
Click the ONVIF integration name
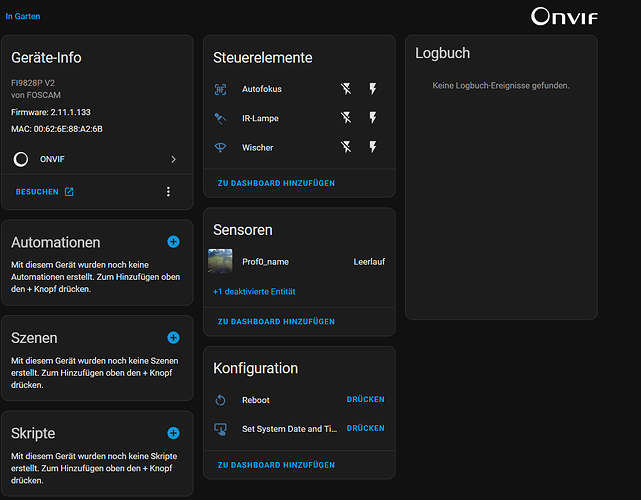[x=52, y=159]
